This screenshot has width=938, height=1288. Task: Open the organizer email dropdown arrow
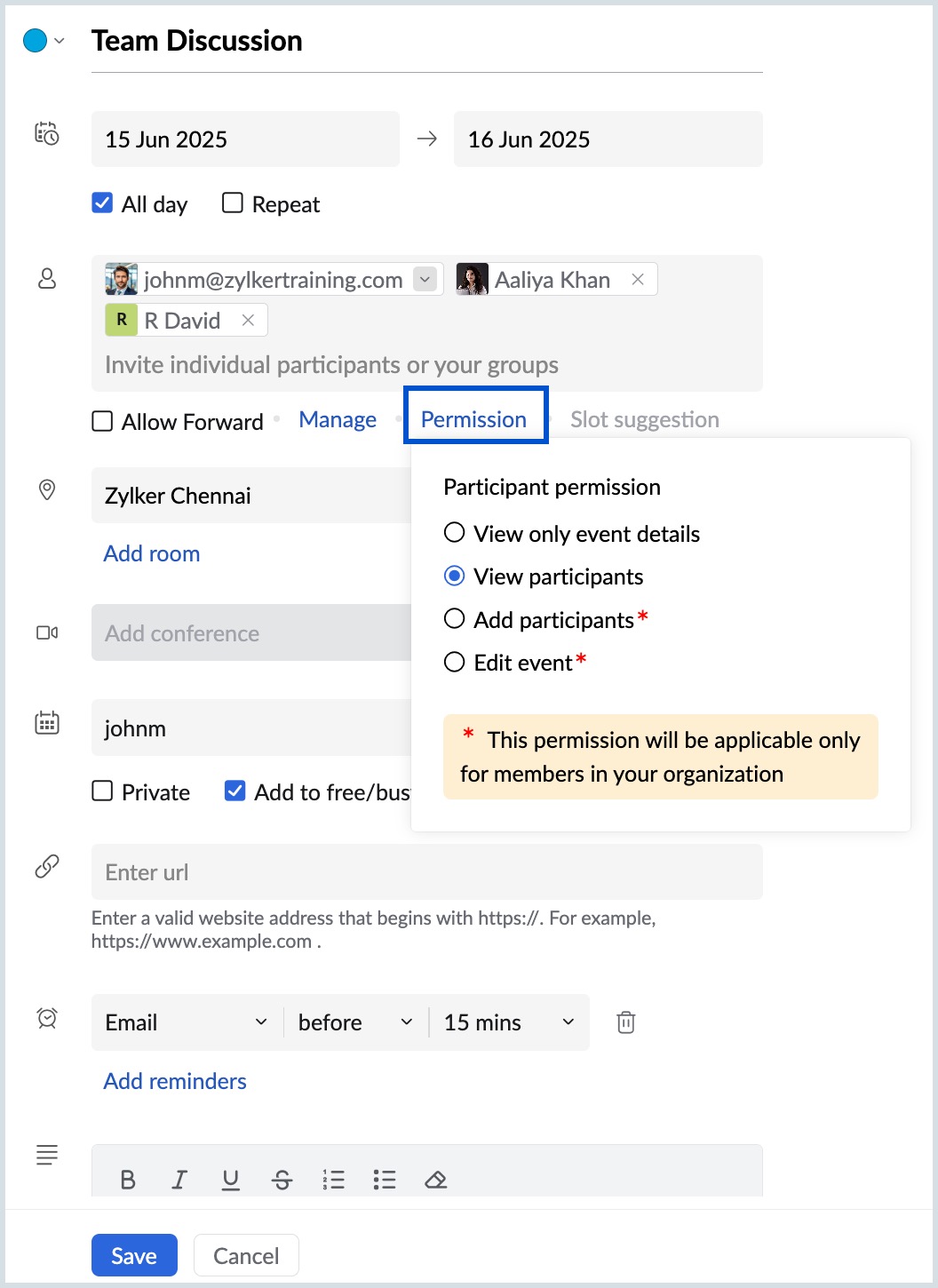[x=425, y=280]
